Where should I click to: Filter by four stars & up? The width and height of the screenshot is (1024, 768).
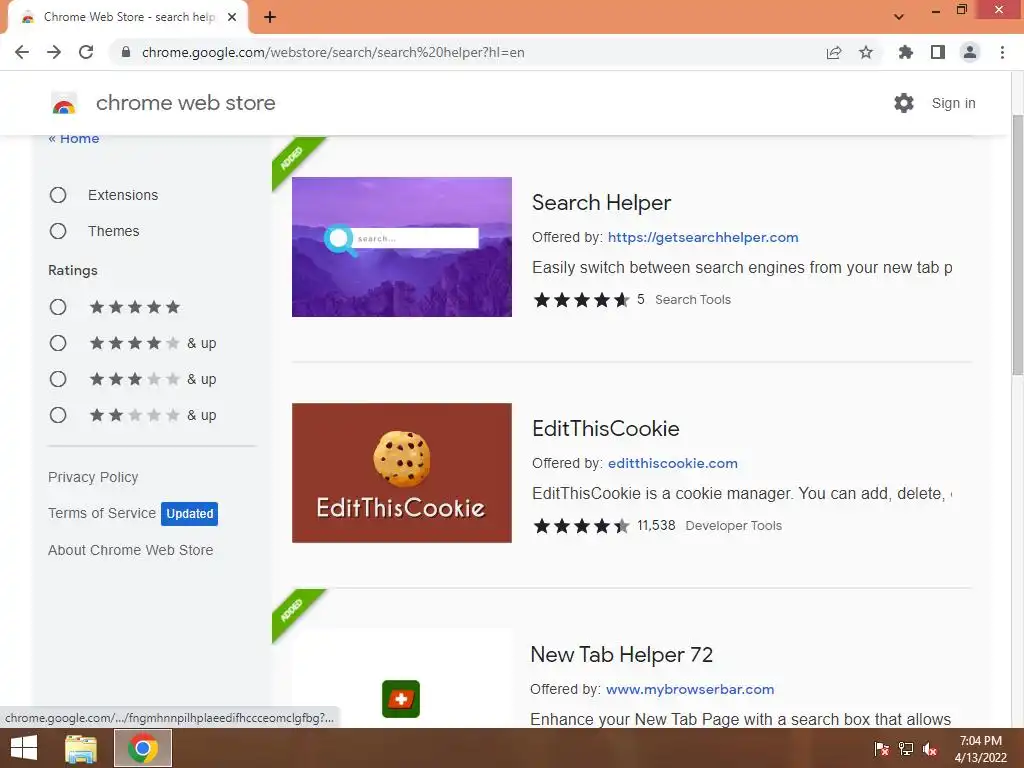[x=58, y=343]
